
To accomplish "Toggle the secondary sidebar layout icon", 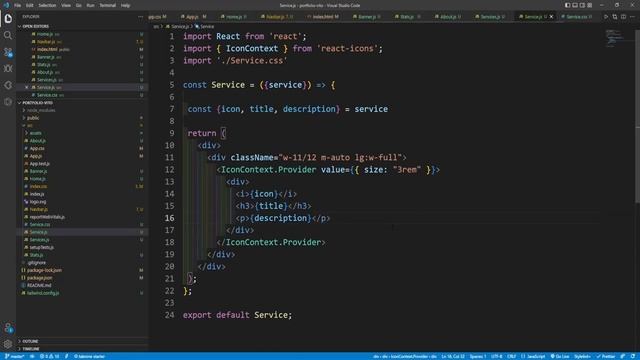I will pyautogui.click(x=582, y=5).
